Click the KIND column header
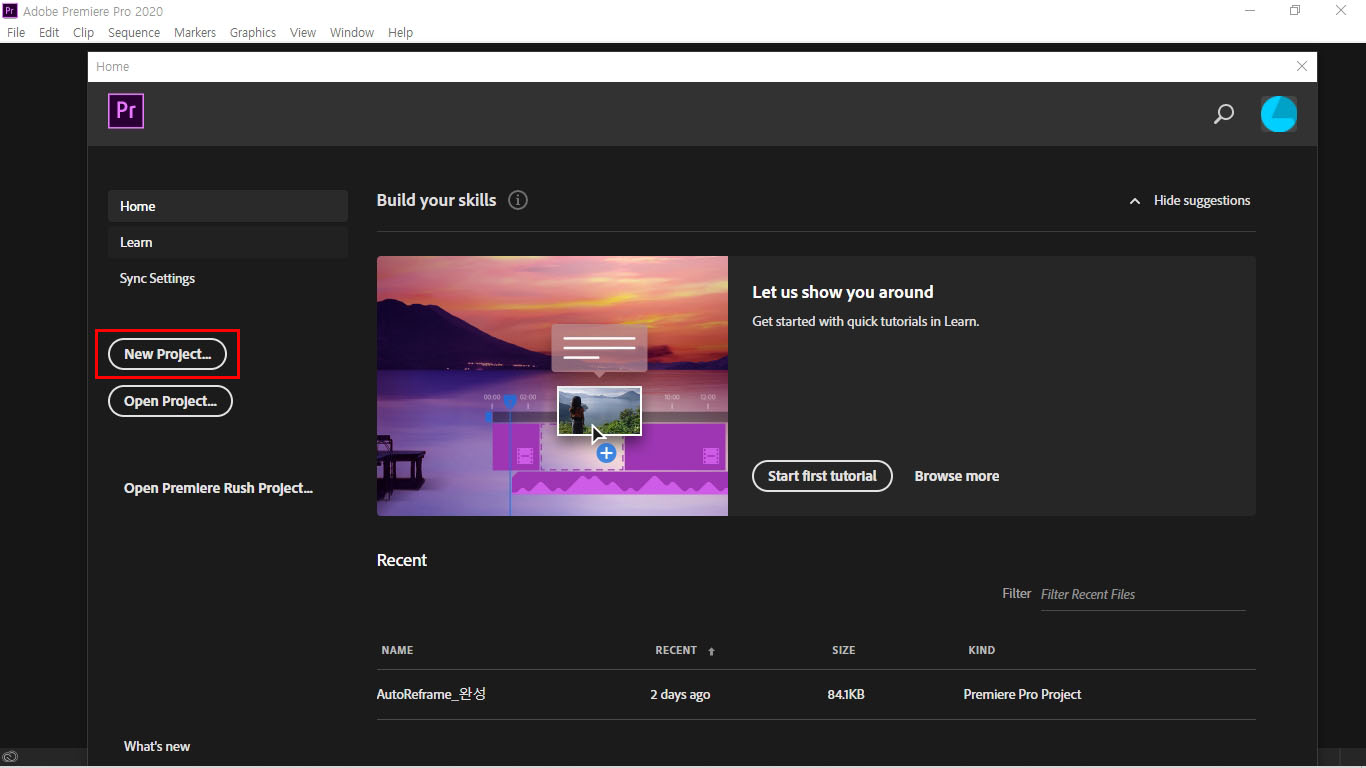Image resolution: width=1366 pixels, height=768 pixels. click(x=981, y=650)
